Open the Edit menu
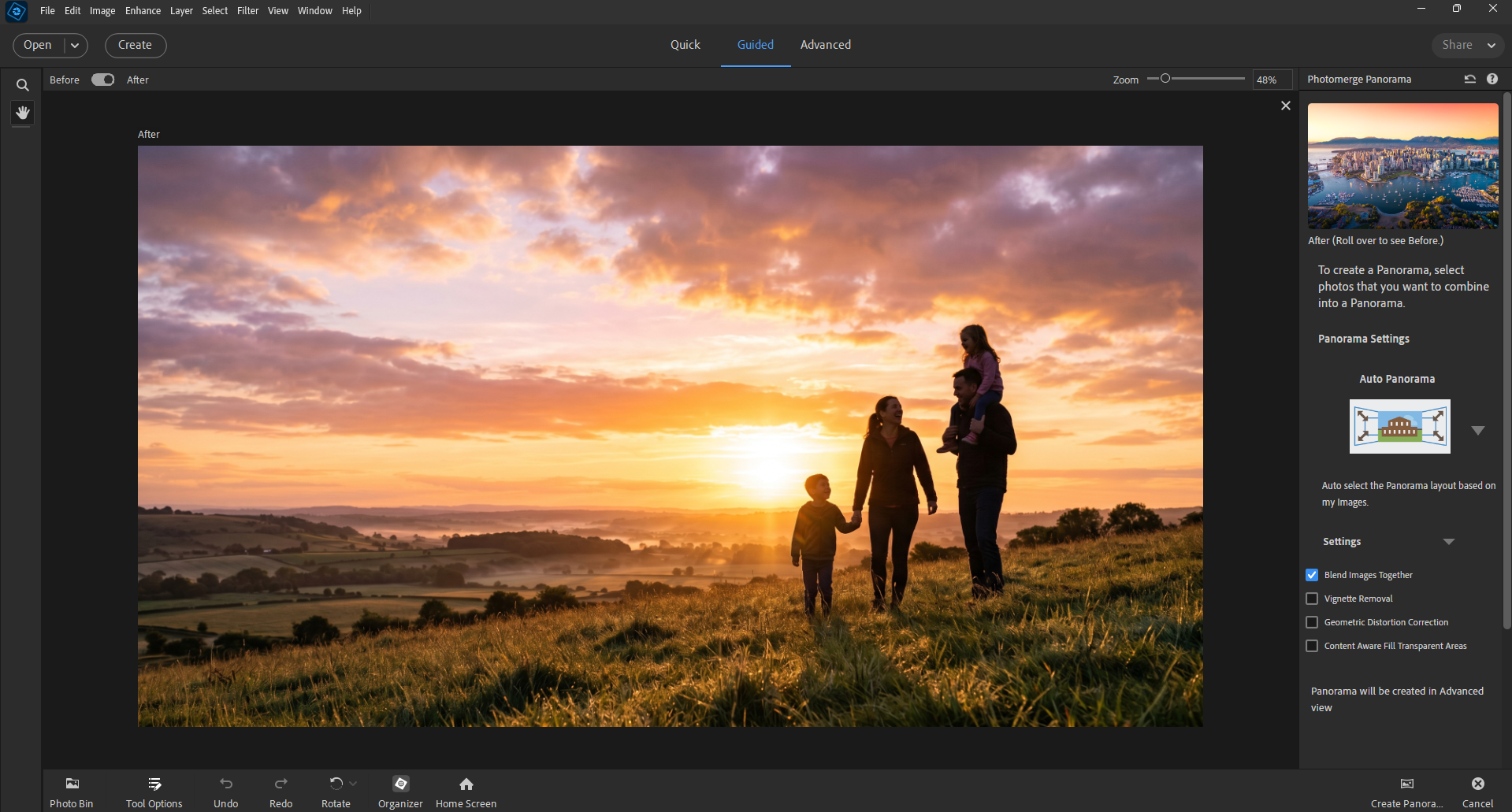Screen dimensions: 1512x812 click(72, 11)
